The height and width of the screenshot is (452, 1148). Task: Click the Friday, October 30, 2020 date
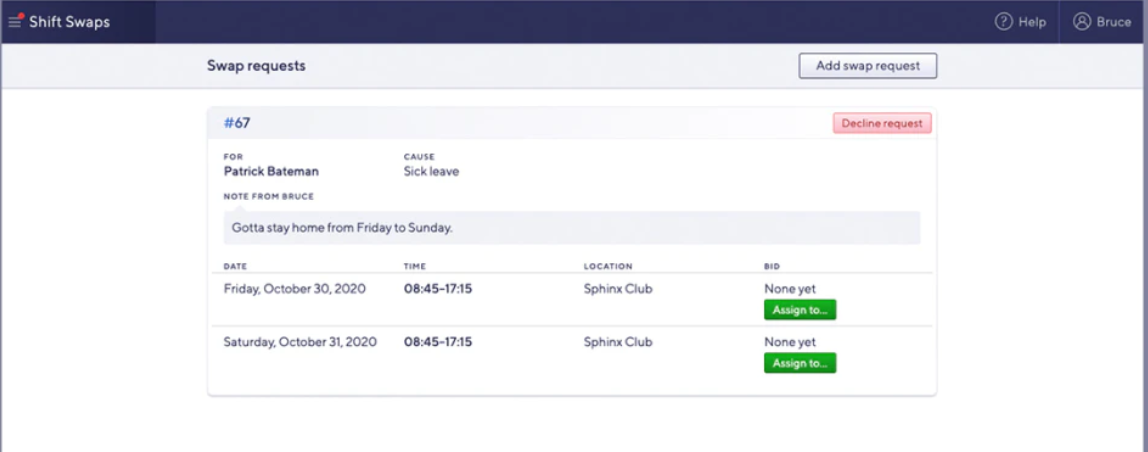[x=294, y=289]
